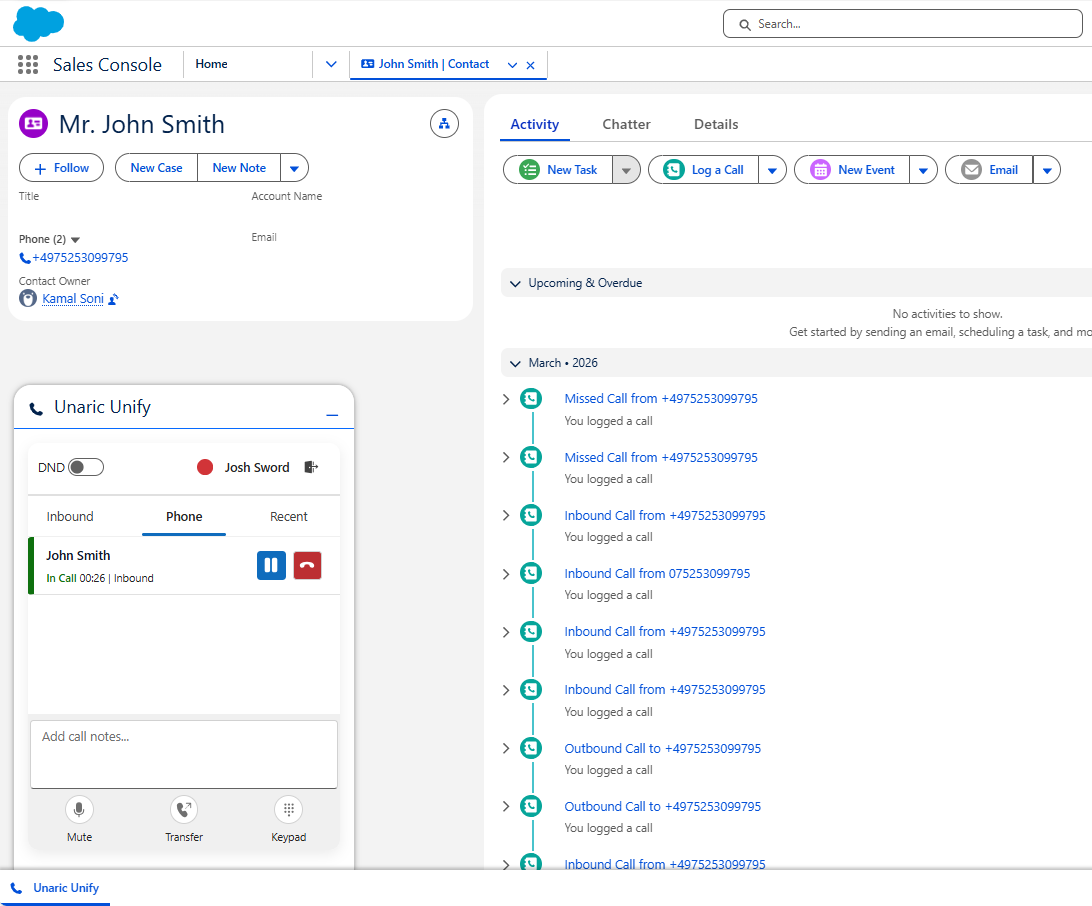Screen dimensions: 1092x906
Task: Toggle the DND switch
Action: coord(86,467)
